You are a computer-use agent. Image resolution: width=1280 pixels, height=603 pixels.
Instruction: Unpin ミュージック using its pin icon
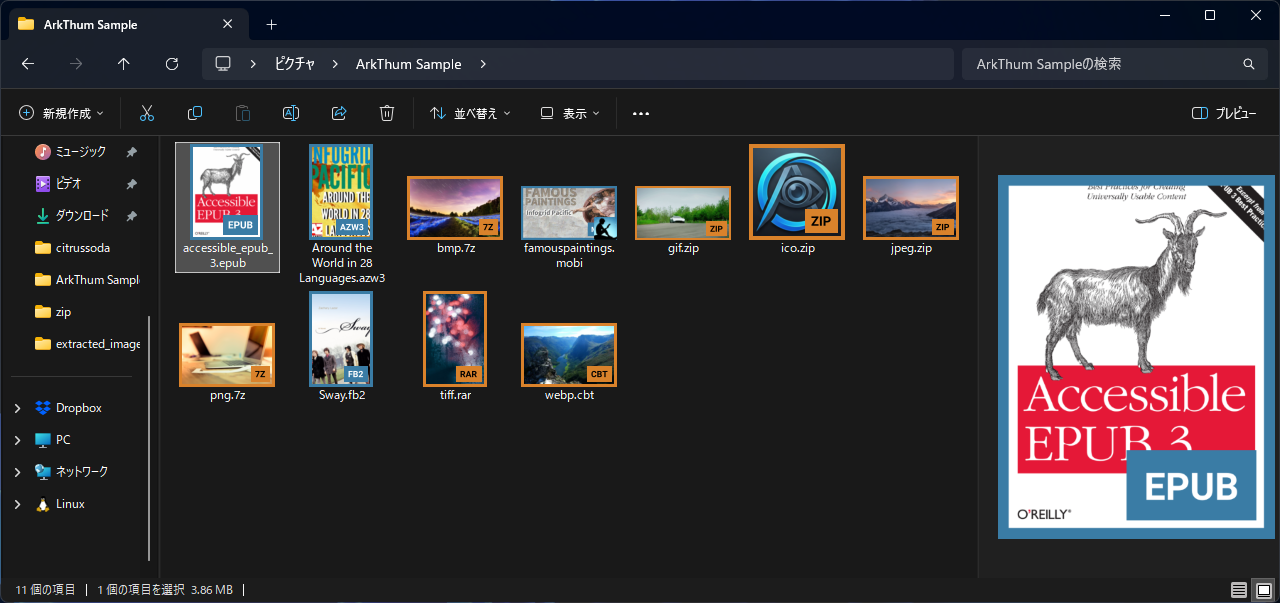(x=131, y=152)
